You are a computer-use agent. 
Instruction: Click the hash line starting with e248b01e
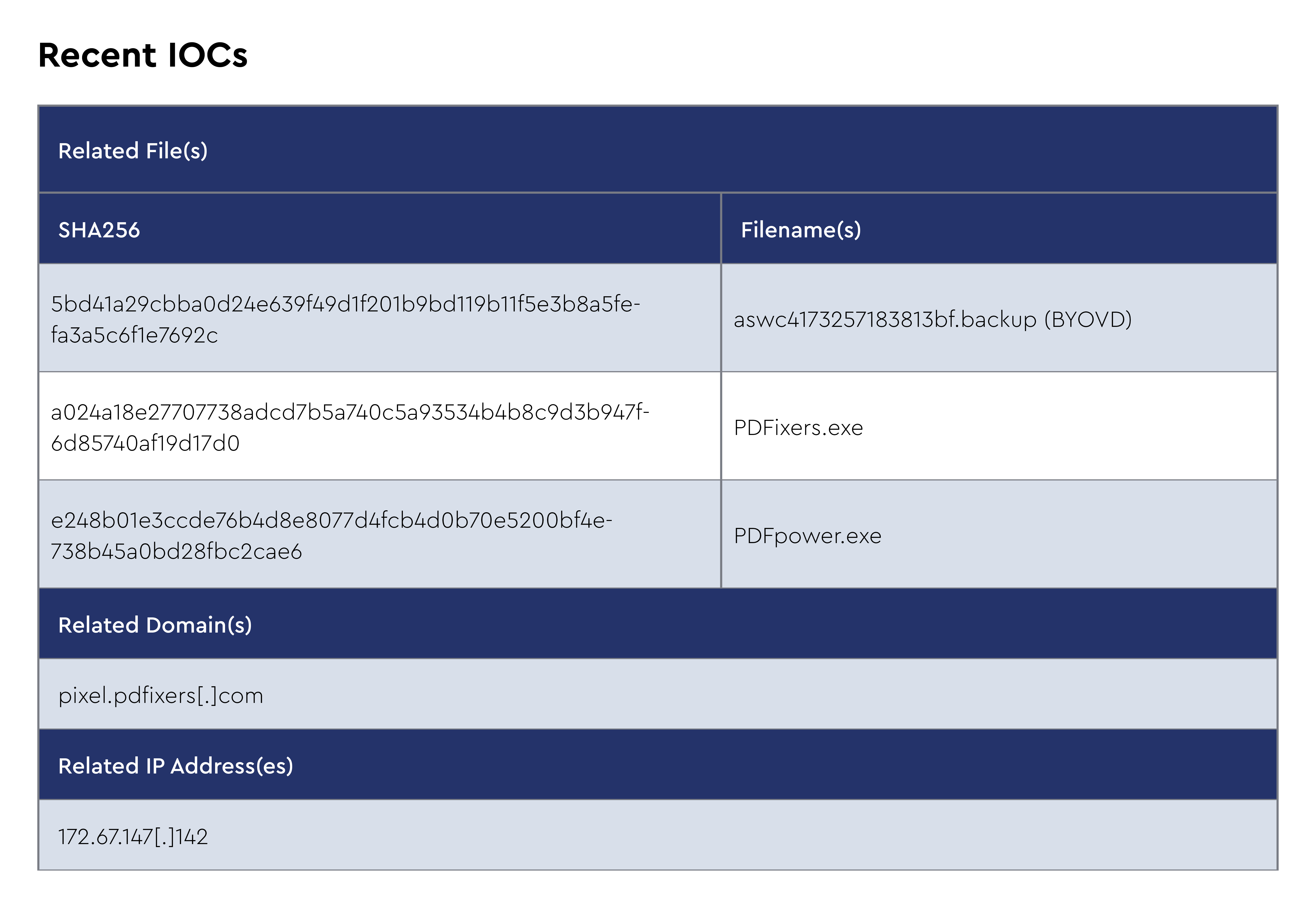[x=331, y=521]
